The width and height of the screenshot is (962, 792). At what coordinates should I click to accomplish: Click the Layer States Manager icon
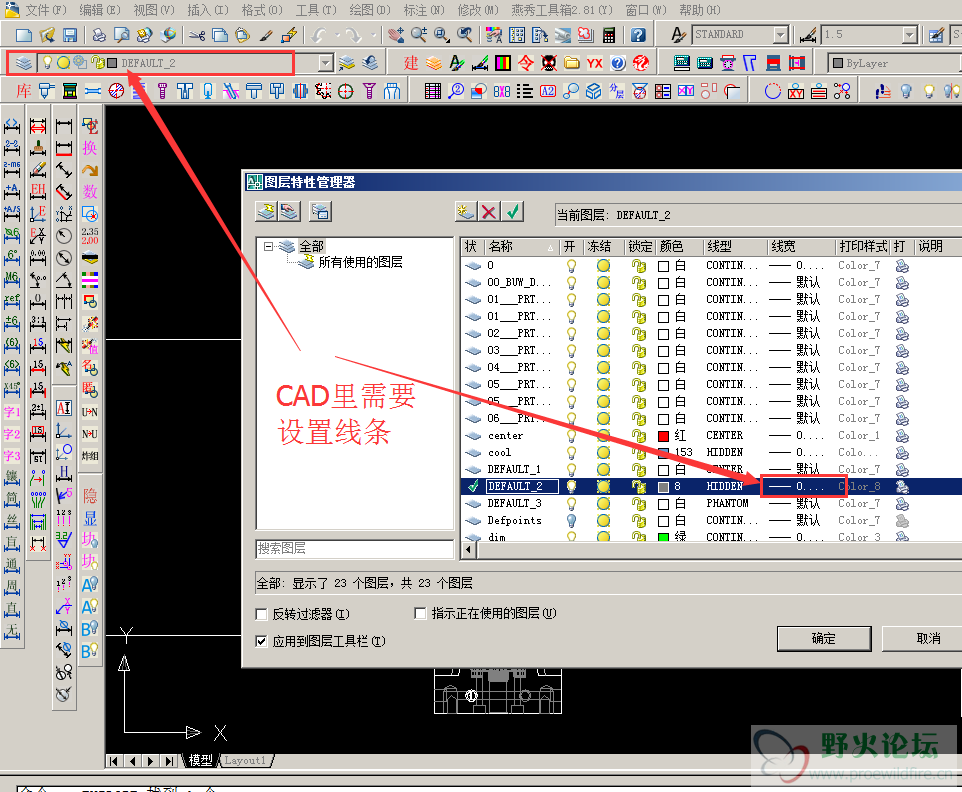click(320, 212)
